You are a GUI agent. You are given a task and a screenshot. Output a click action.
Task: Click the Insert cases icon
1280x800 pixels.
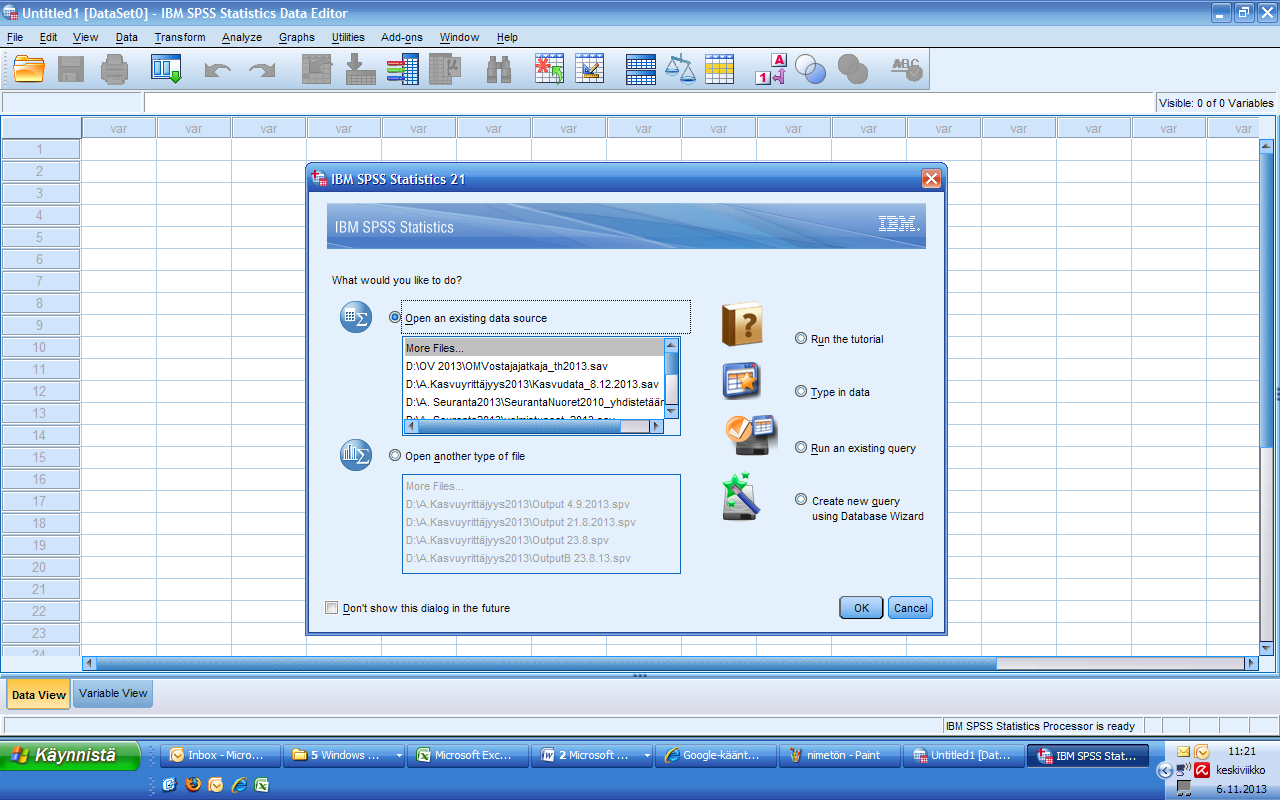tap(549, 69)
